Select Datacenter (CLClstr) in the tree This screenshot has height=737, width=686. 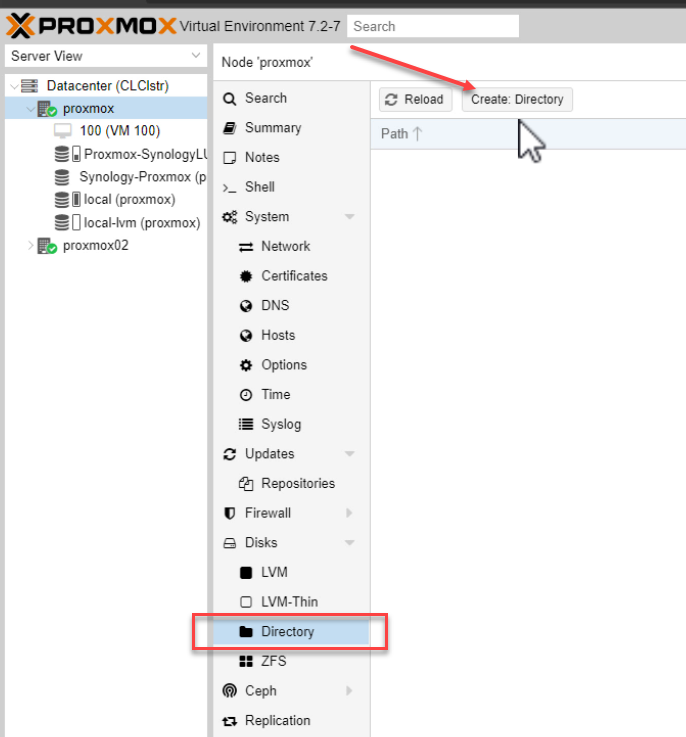point(107,86)
